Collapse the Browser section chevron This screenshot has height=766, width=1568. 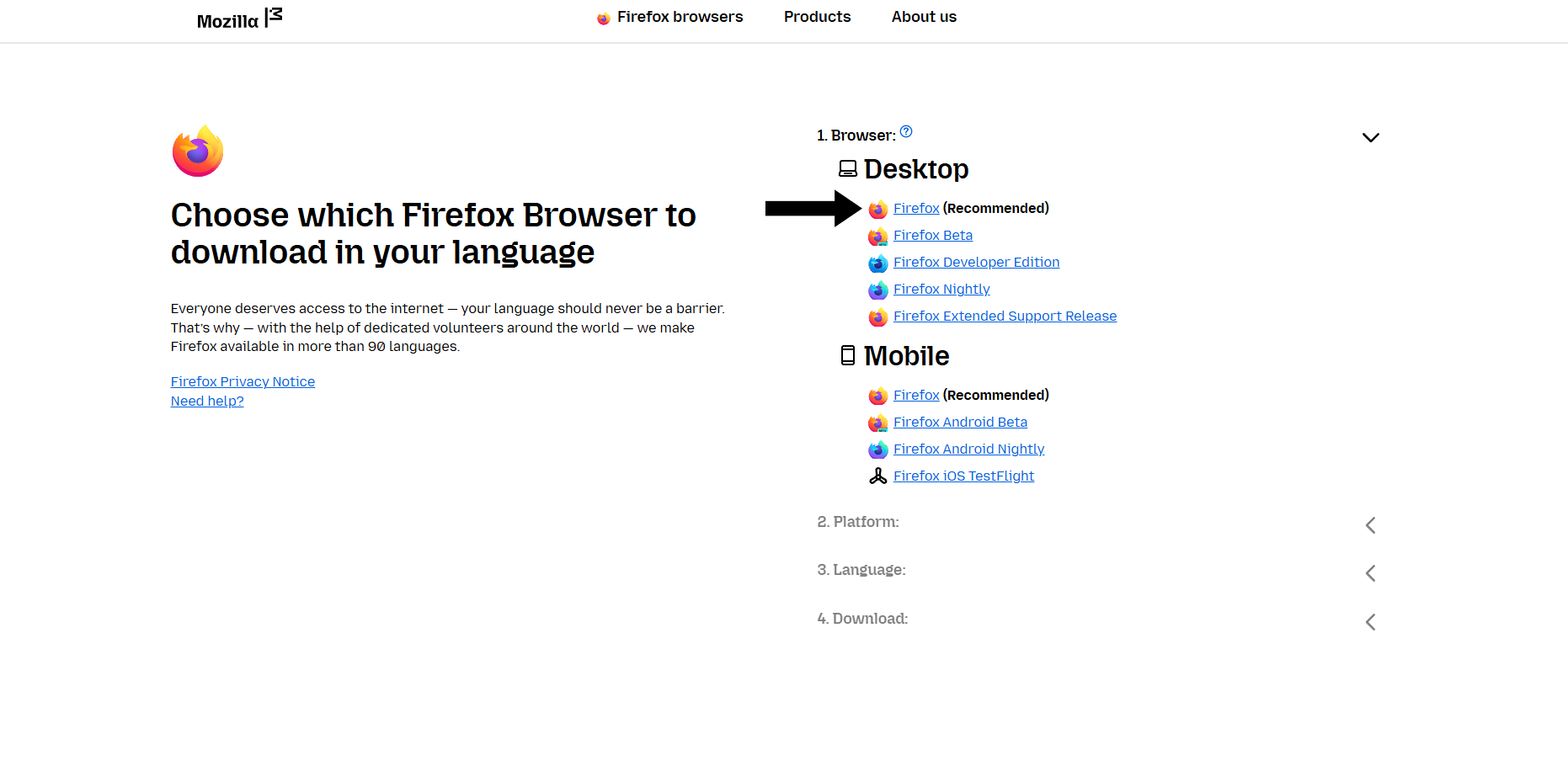click(x=1371, y=137)
